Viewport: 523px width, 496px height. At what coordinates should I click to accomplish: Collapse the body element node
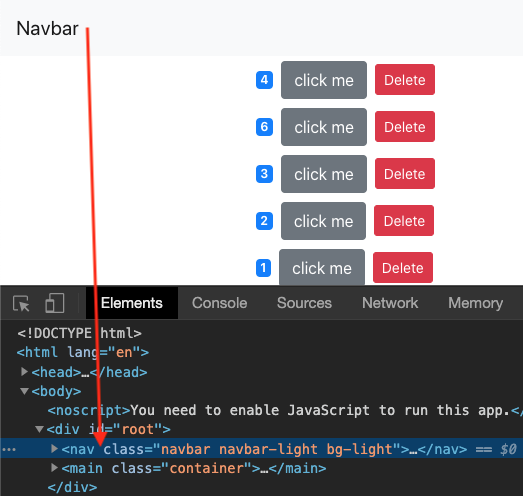pos(24,391)
